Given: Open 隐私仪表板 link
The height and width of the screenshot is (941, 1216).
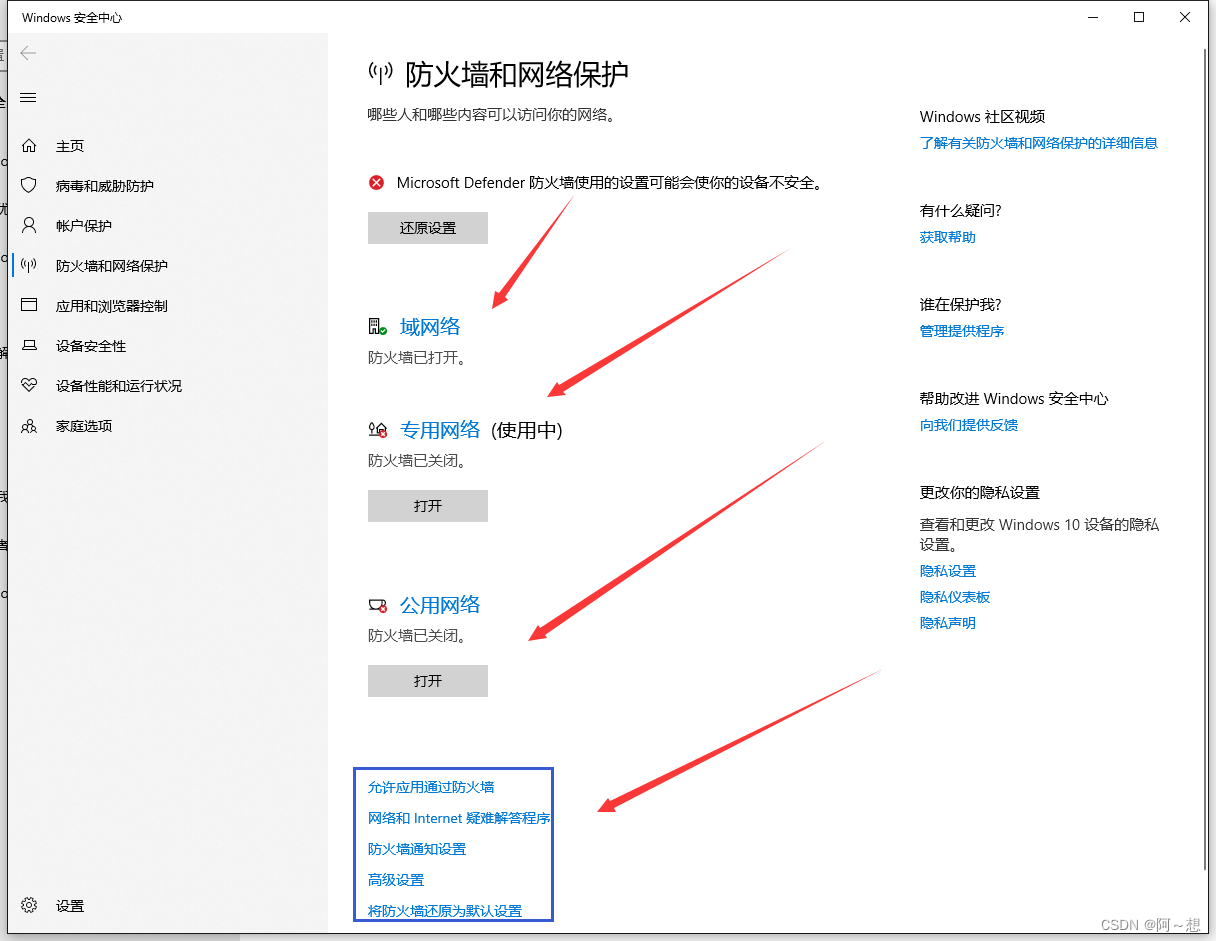Looking at the screenshot, I should (x=955, y=597).
